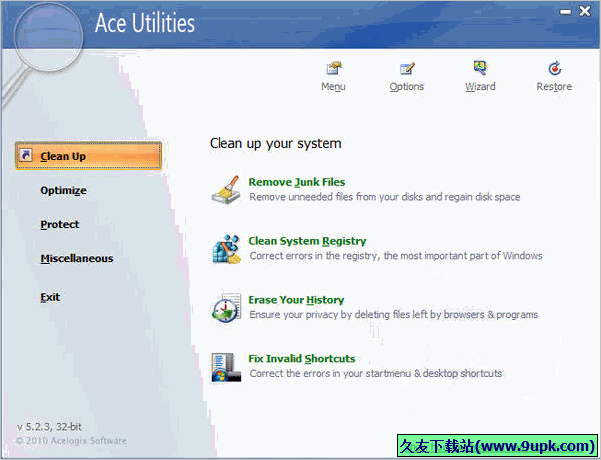Launch the Wizard toolbar icon
Viewport: 601px width, 460px height.
pyautogui.click(x=480, y=68)
